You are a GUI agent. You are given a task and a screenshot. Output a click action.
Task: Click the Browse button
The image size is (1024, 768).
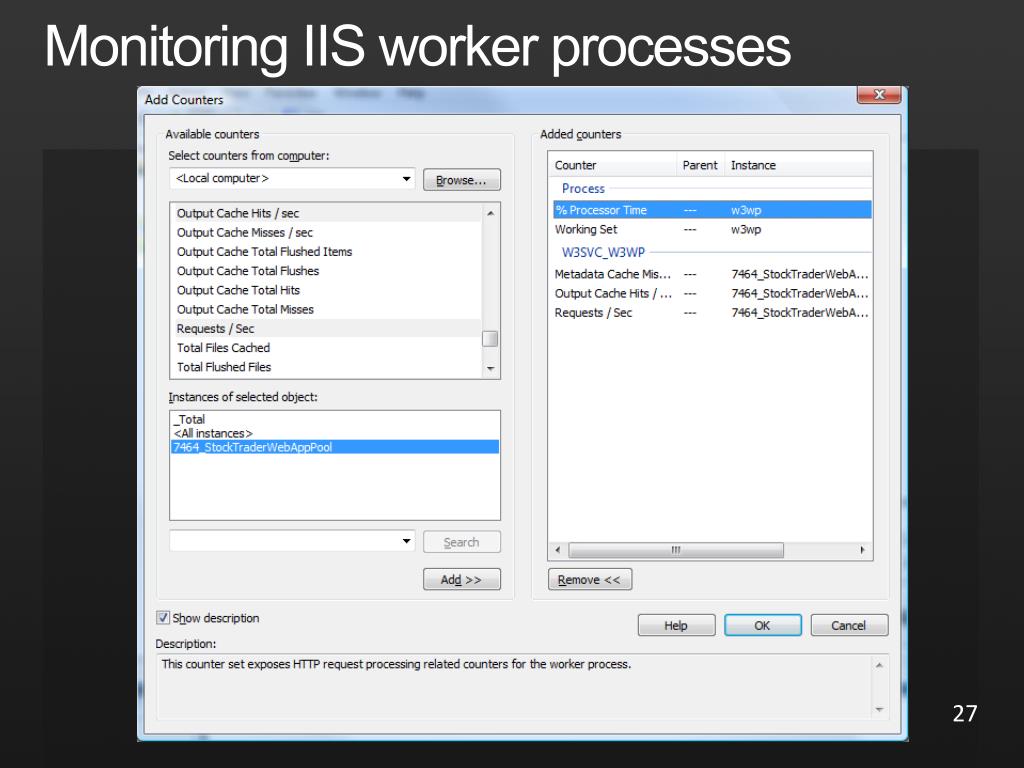[461, 180]
